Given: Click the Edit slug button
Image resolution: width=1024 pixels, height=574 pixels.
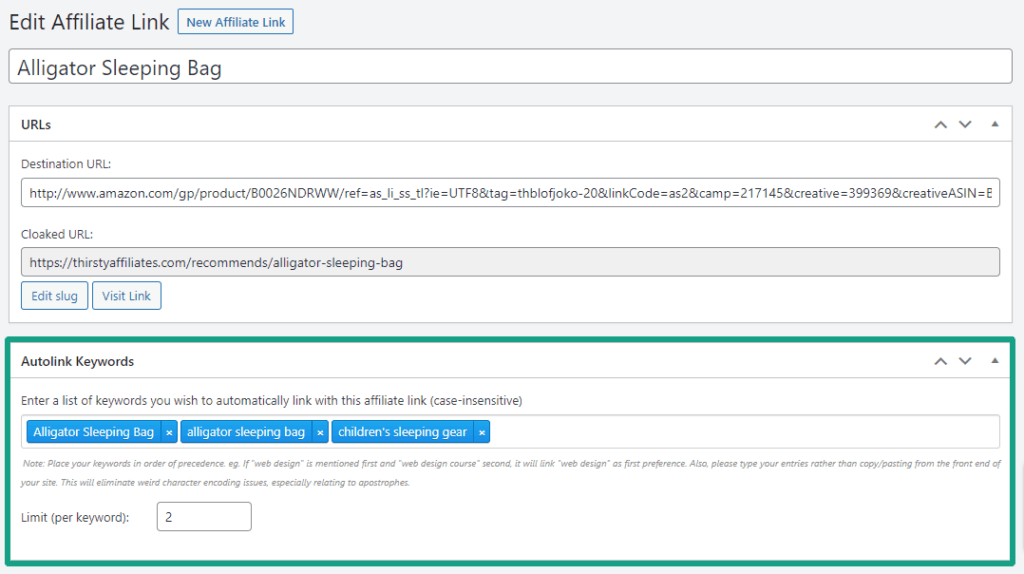Looking at the screenshot, I should (54, 296).
